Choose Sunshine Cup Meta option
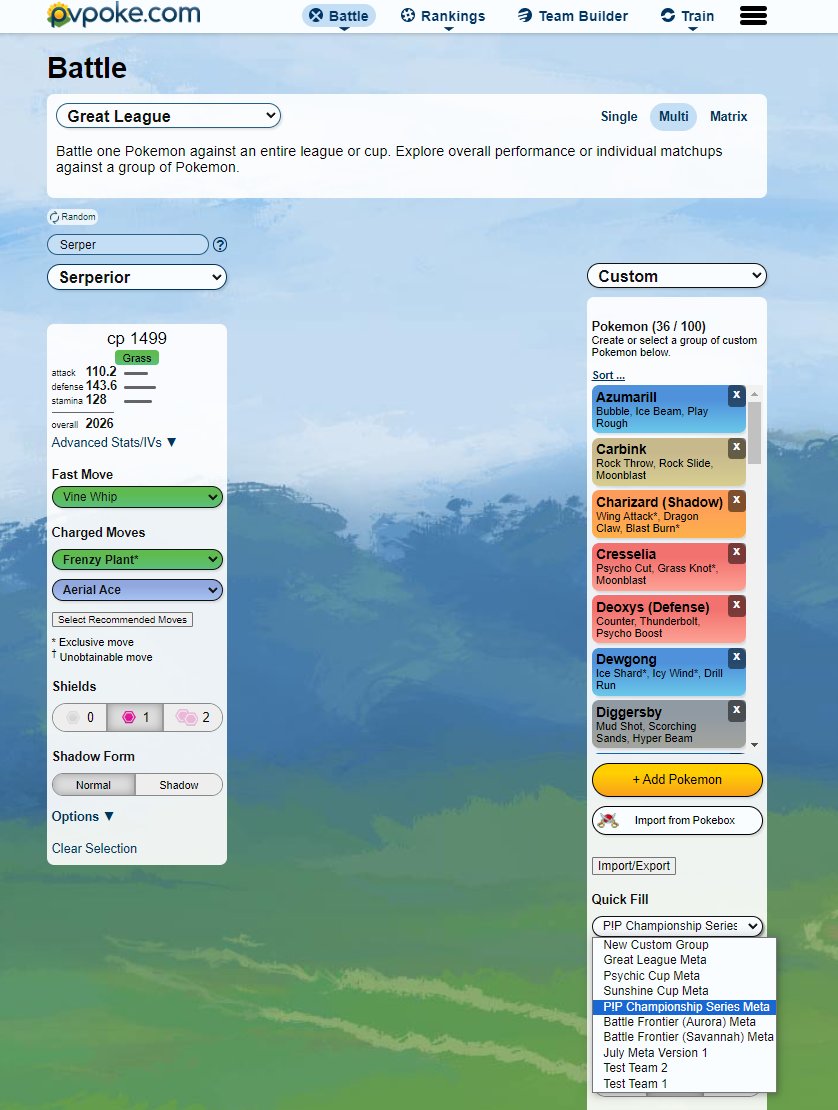Viewport: 838px width, 1110px height. 684,991
